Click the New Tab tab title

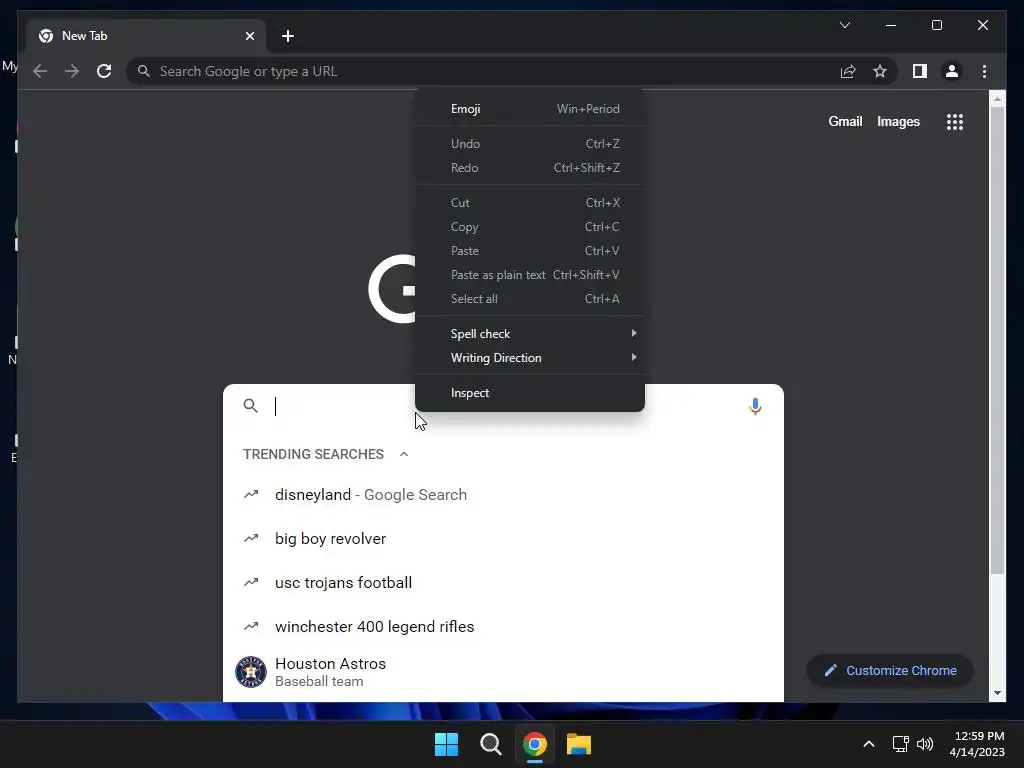coord(84,36)
